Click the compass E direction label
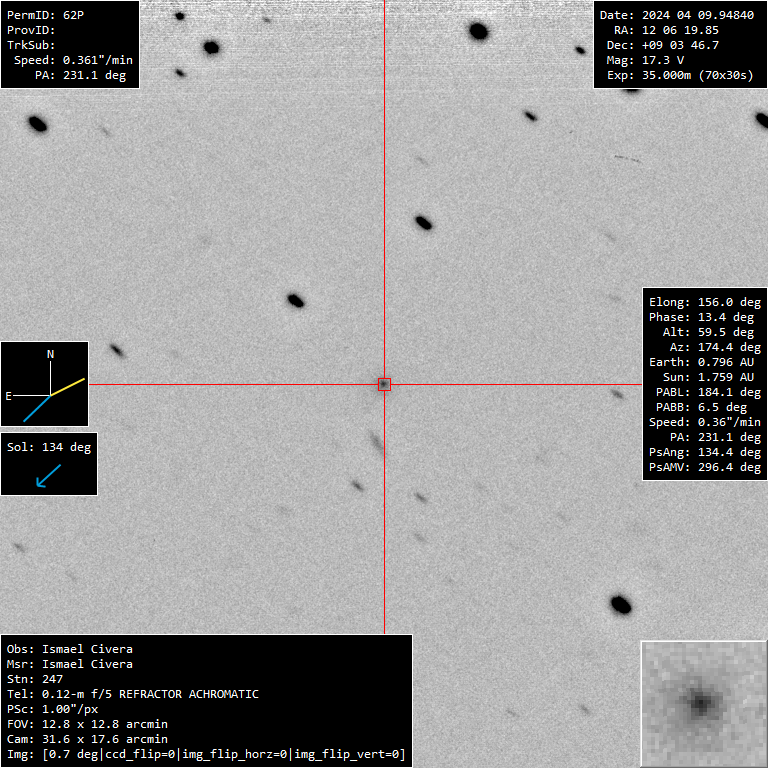This screenshot has height=768, width=768. pos(8,396)
